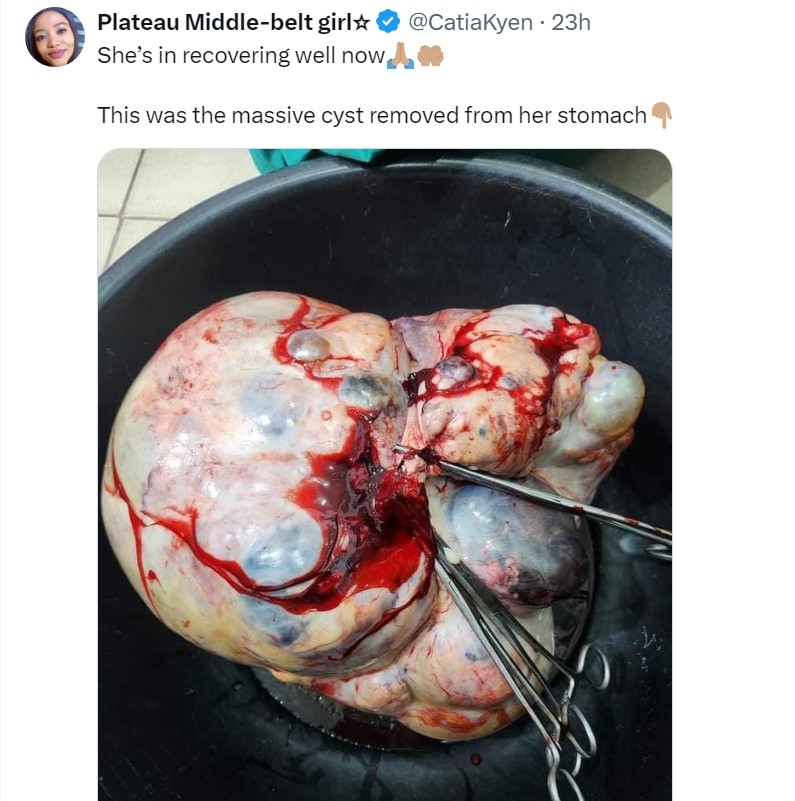Screen dimensions: 795x801
Task: Click the pointing-down finger emoji
Action: (661, 116)
